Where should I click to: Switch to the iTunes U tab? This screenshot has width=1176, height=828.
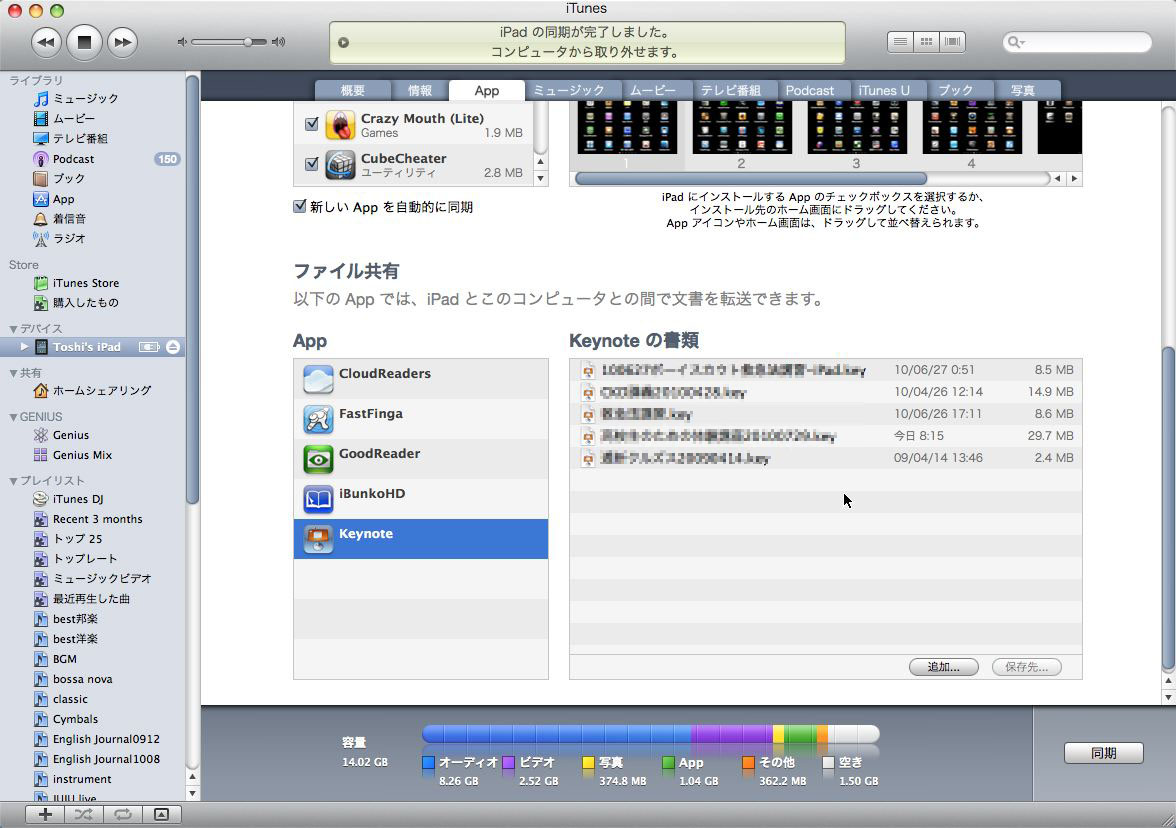point(884,90)
